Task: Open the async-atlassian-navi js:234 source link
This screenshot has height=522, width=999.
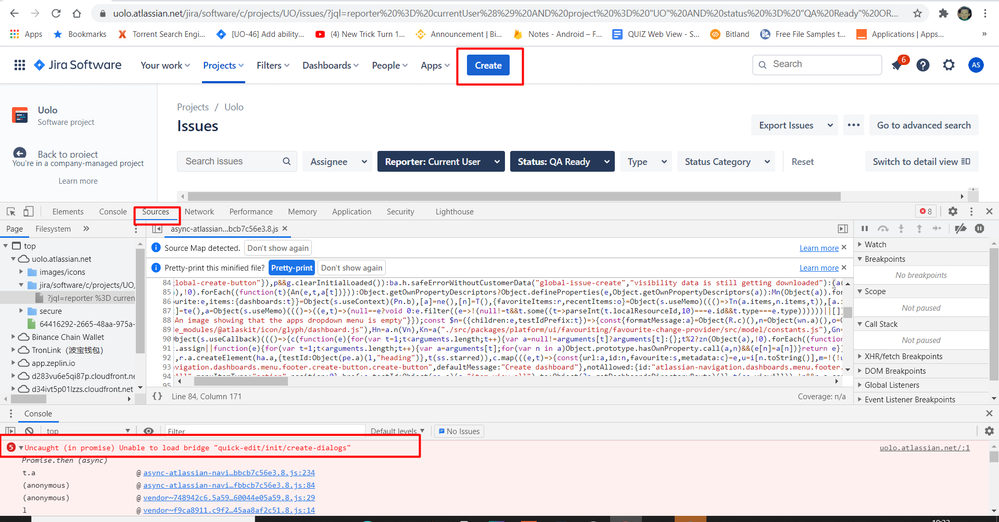Action: [x=229, y=473]
